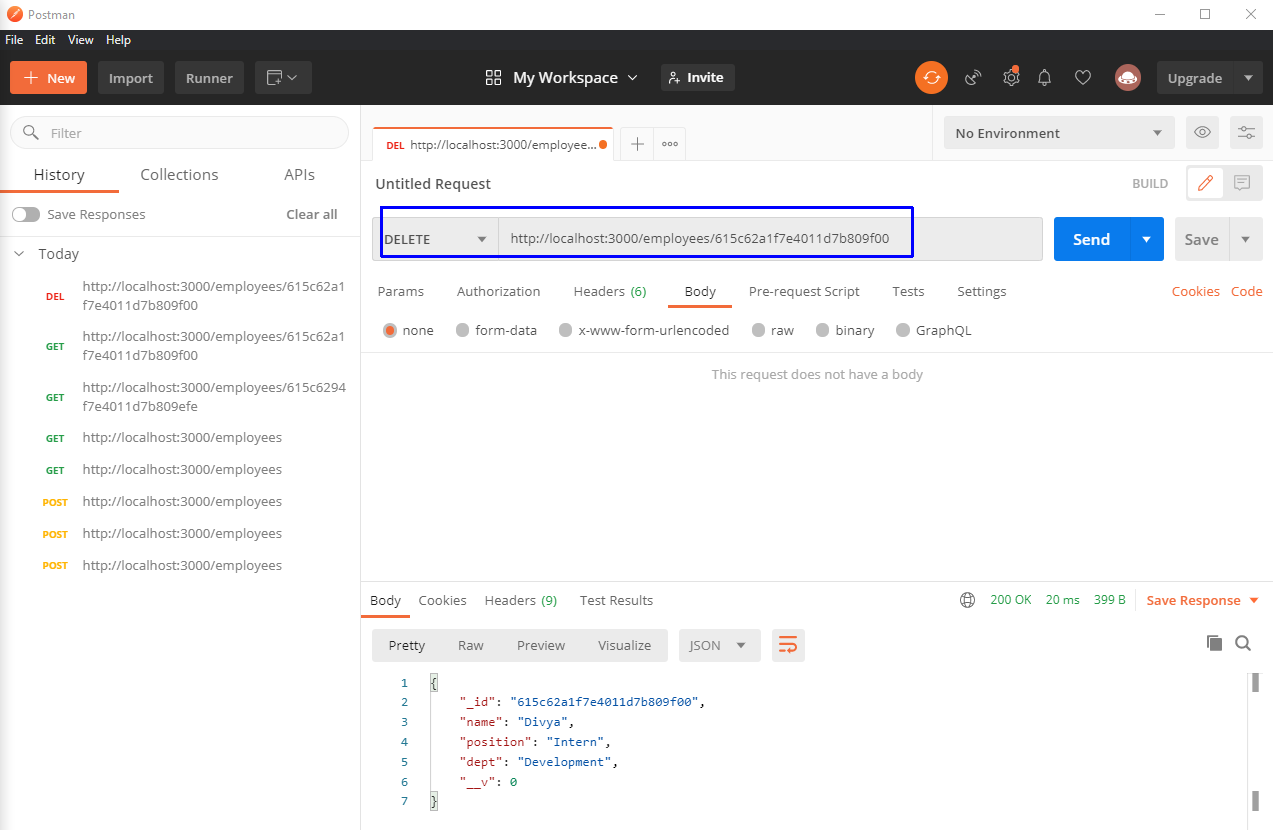Viewport: 1273px width, 830px height.
Task: Select the form-data body option
Action: [462, 330]
